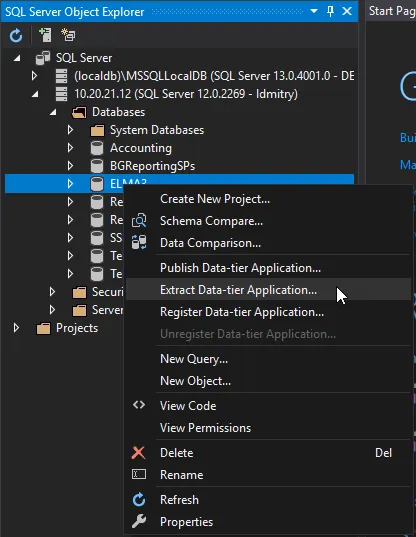Choose Publish Data-tier Application
Screen dimensions: 416x537
(268, 268)
